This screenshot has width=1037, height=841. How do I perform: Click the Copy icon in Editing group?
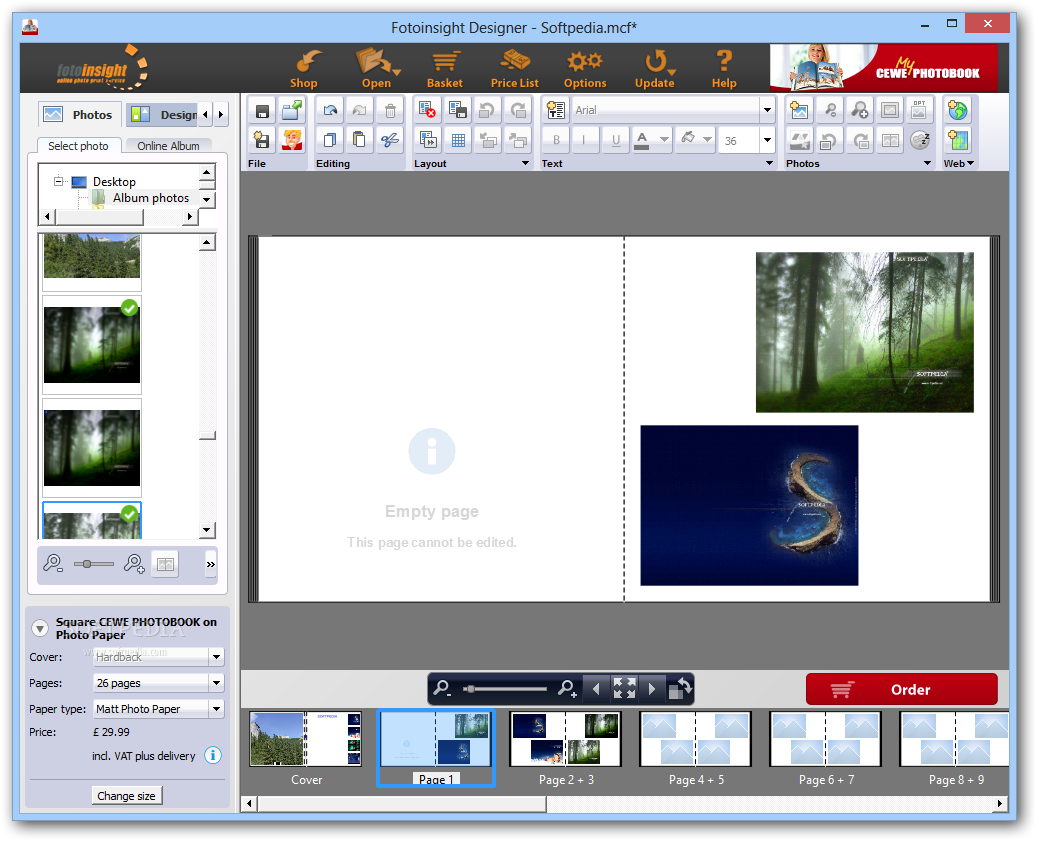[x=330, y=140]
